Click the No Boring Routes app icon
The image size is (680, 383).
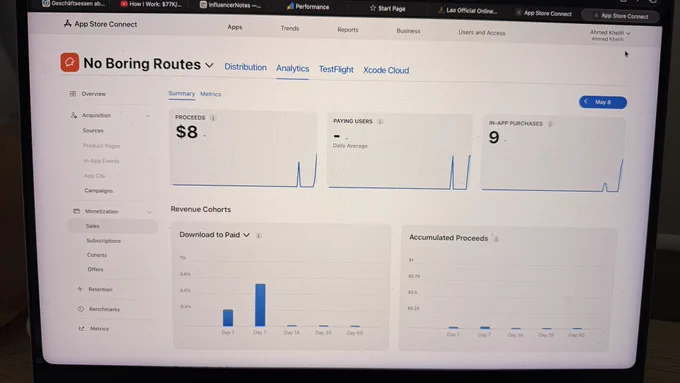69,62
